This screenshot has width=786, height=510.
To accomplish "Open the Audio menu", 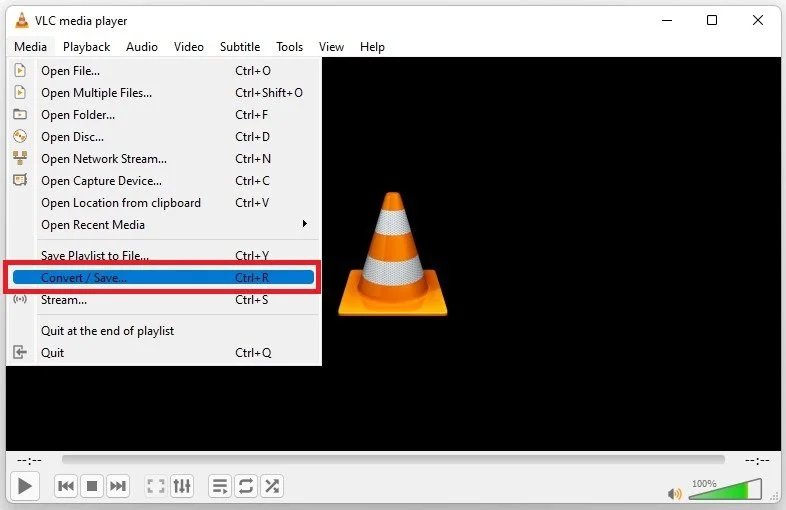I will coord(142,47).
